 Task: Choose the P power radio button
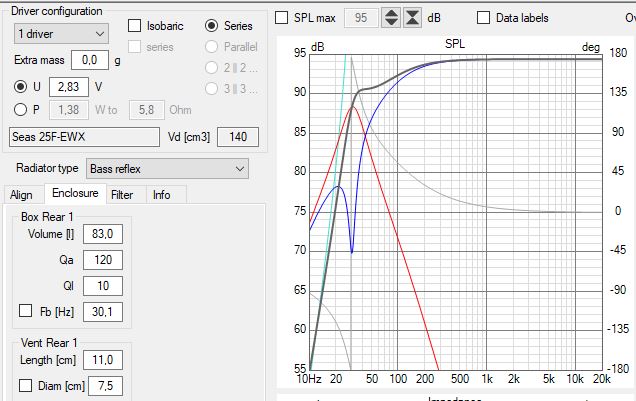coord(20,109)
